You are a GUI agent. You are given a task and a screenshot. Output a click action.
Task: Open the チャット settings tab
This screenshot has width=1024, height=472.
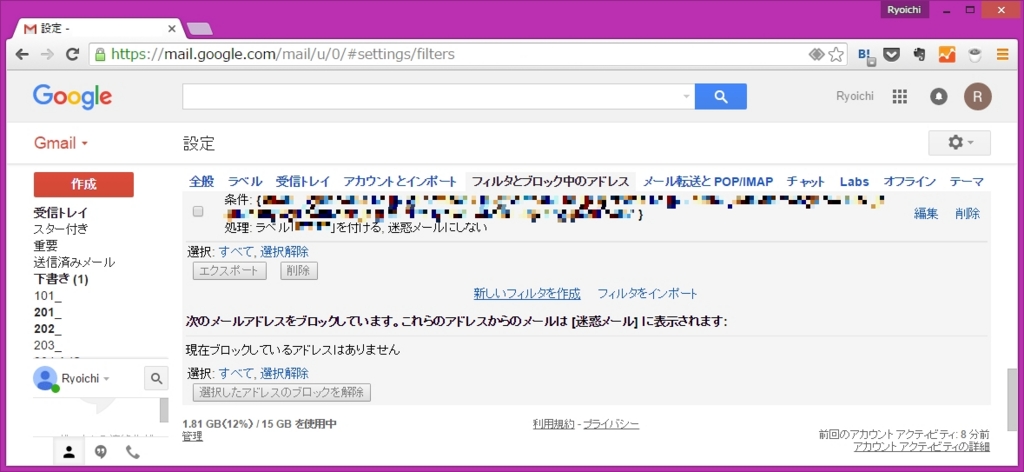click(x=806, y=181)
